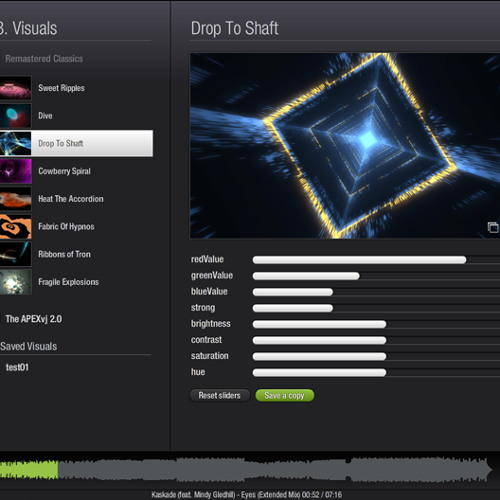Select the Dive visual thumbnail

[15, 116]
